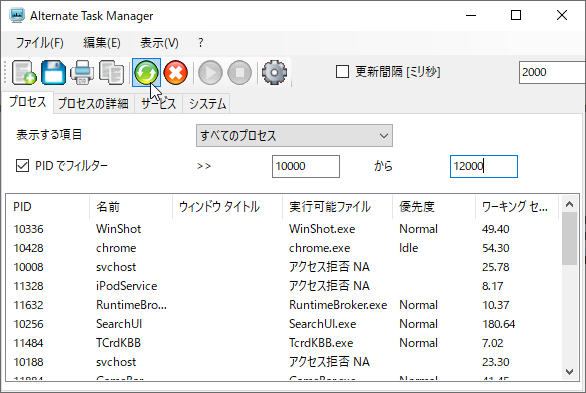Click the grayed-out stop icon

(x=240, y=72)
